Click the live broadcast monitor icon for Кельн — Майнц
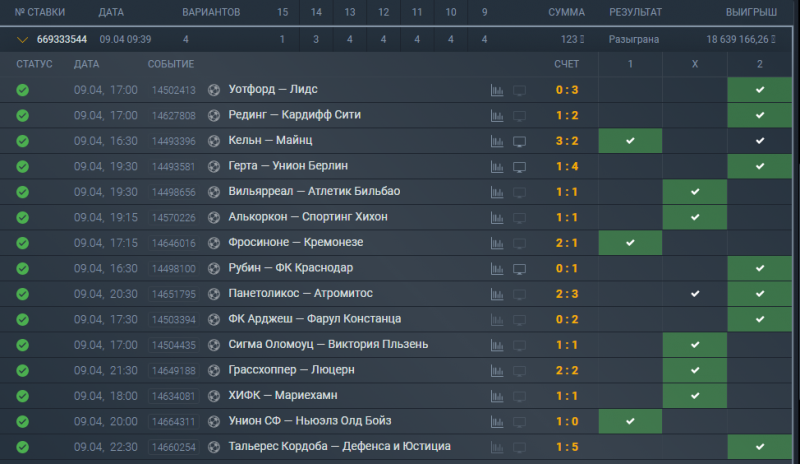 tap(519, 141)
